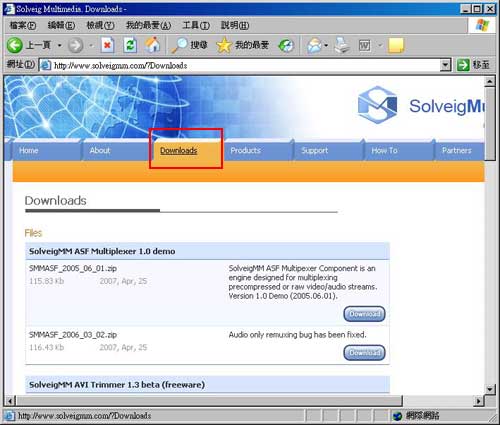The width and height of the screenshot is (500, 425).
Task: Click the Audio only remuxing bug description
Action: [297, 335]
